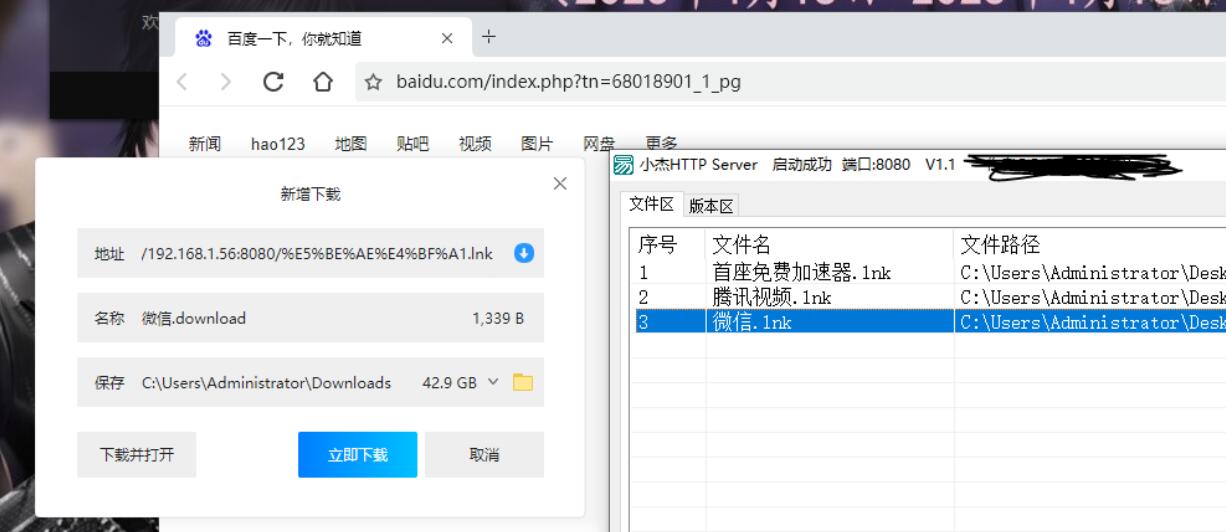The image size is (1226, 532).
Task: Click the blue download arrow icon
Action: (x=524, y=254)
